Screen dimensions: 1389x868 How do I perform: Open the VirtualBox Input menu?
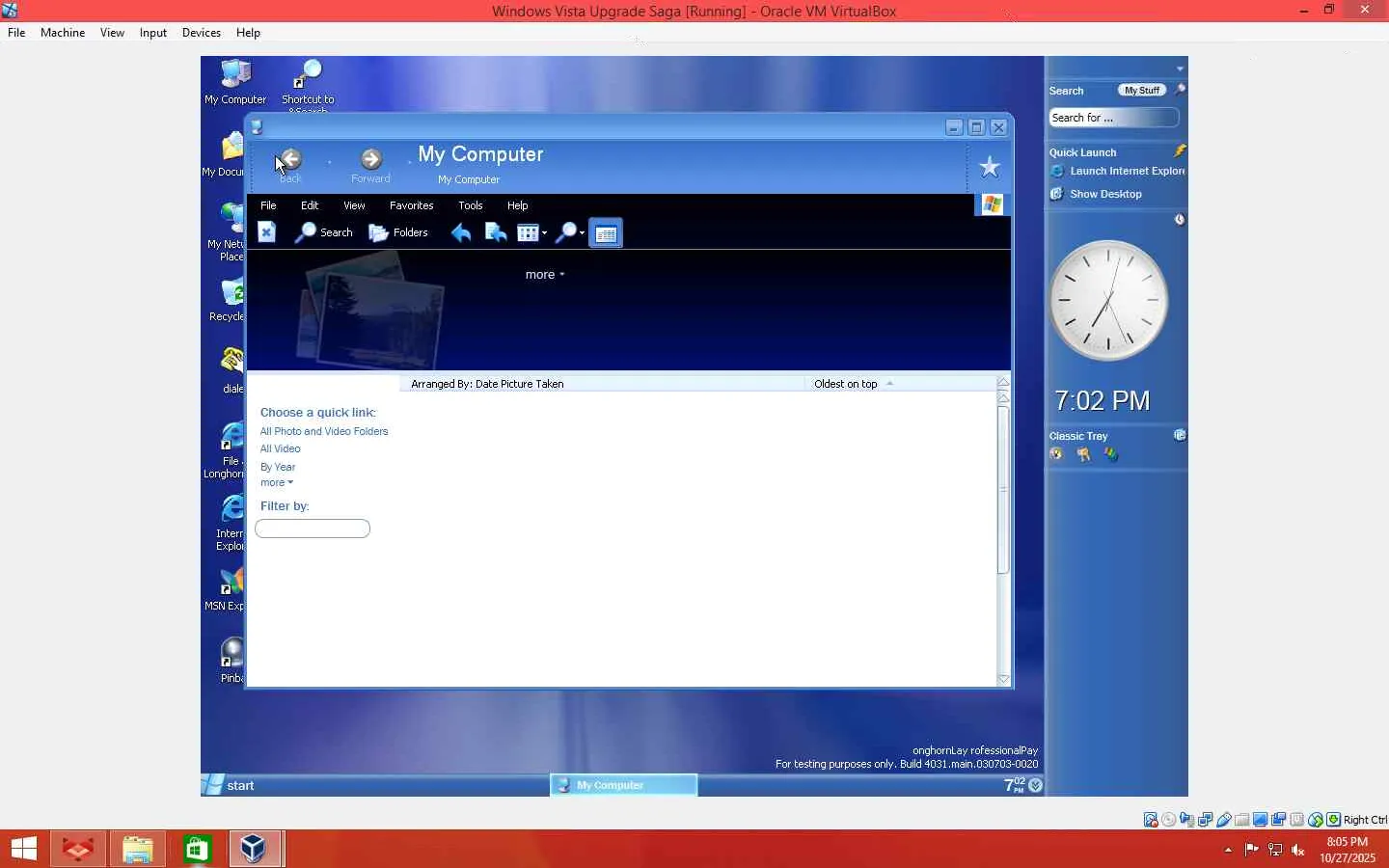pos(153,33)
